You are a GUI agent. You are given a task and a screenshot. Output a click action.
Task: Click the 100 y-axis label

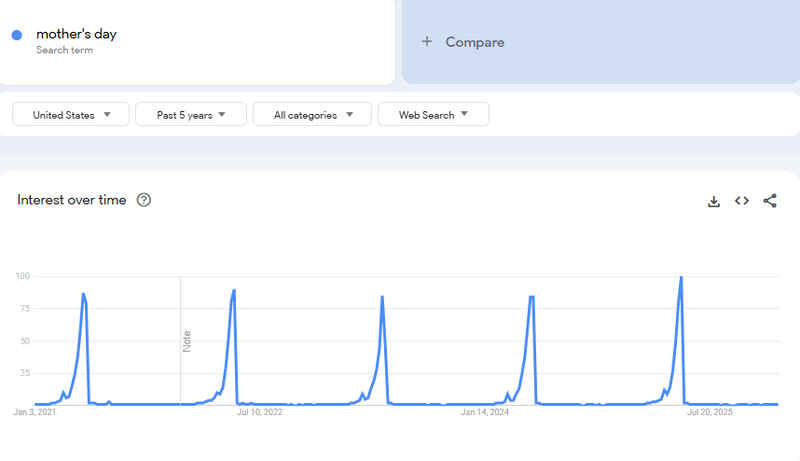(x=22, y=276)
